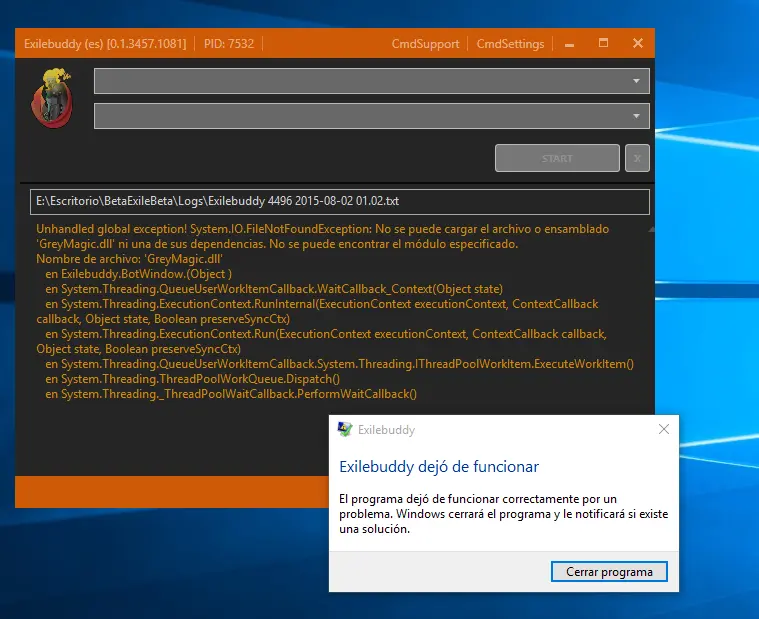
Task: Click the 'Exilebuddy dejó de funcionar' heading
Action: 439,467
